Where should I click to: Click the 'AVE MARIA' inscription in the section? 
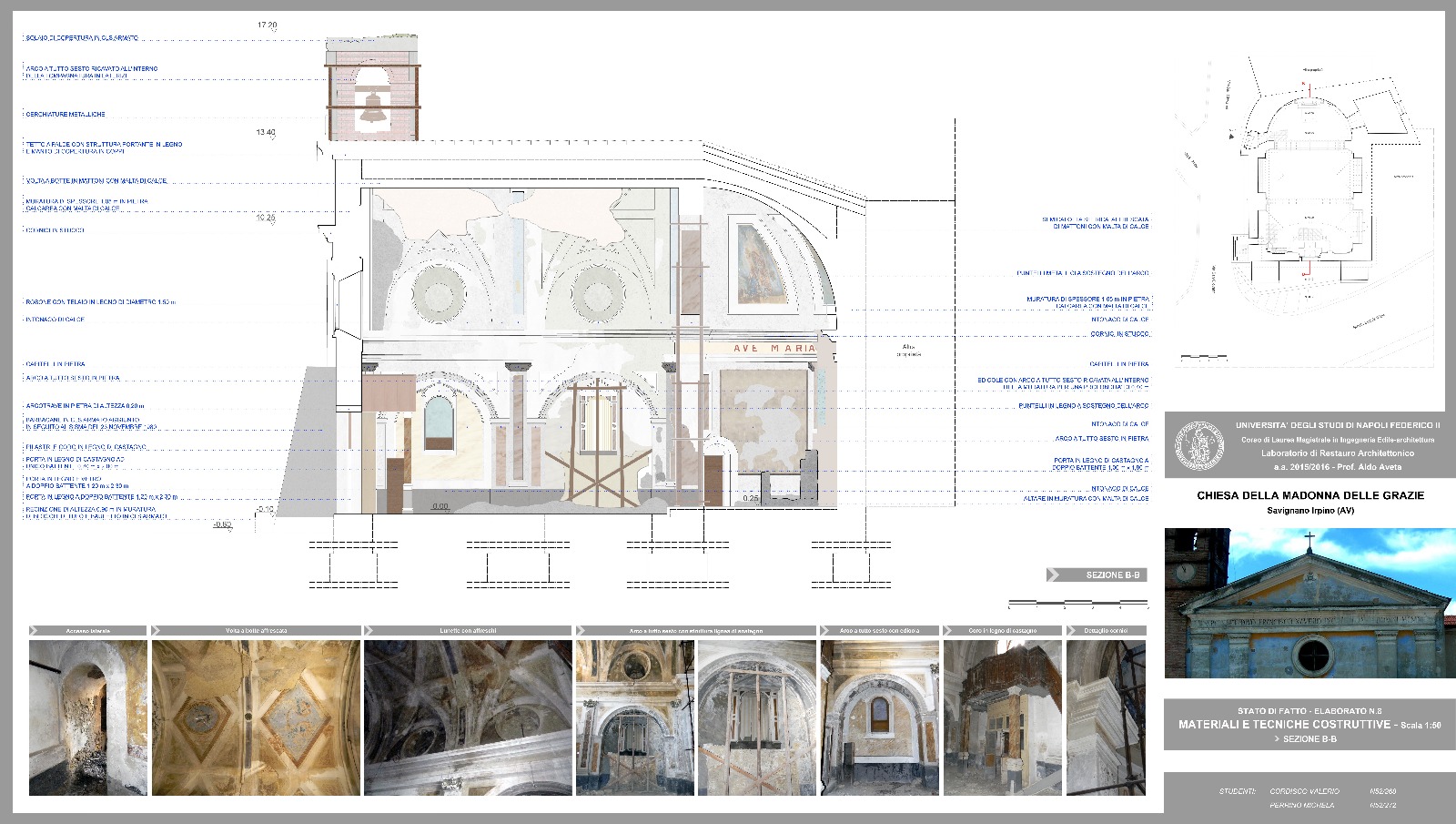(x=774, y=349)
